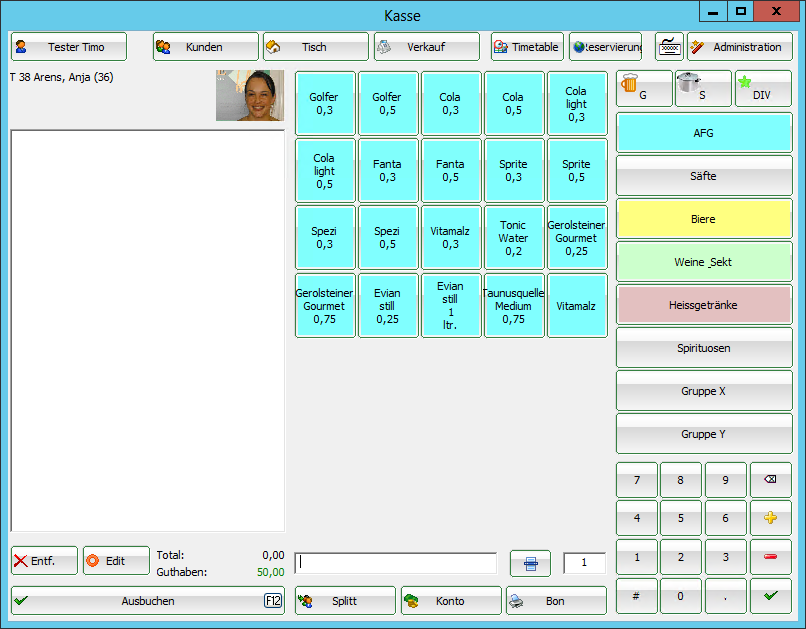Click the customer photo of Anja Arens
Viewport: 806px width, 629px height.
(250, 96)
